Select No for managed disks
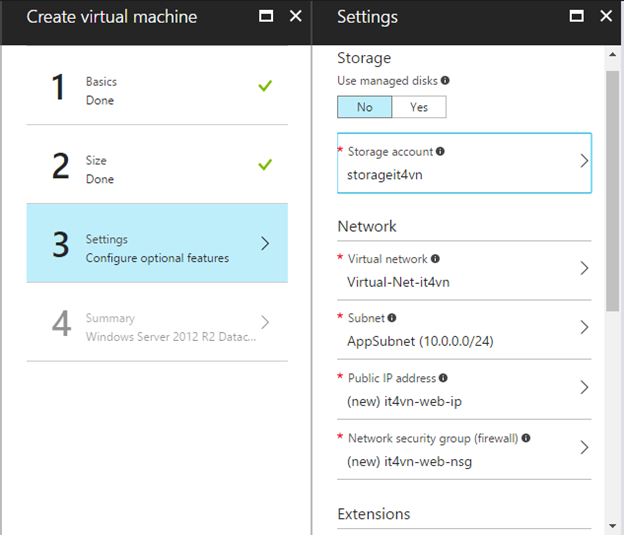The height and width of the screenshot is (535, 624). (364, 107)
